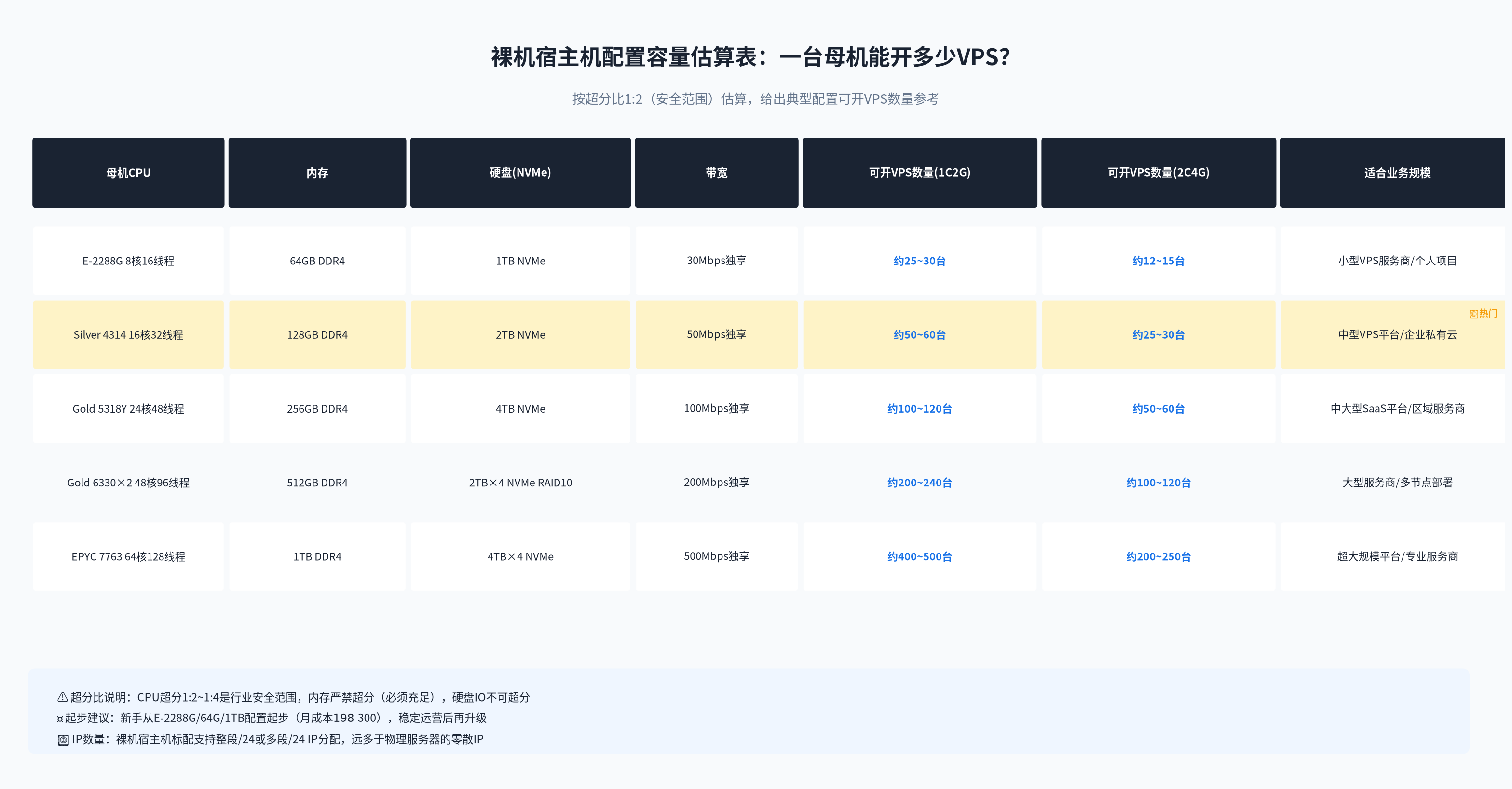
Task: Select the 适合业务规模 column header
Action: pos(1392,173)
